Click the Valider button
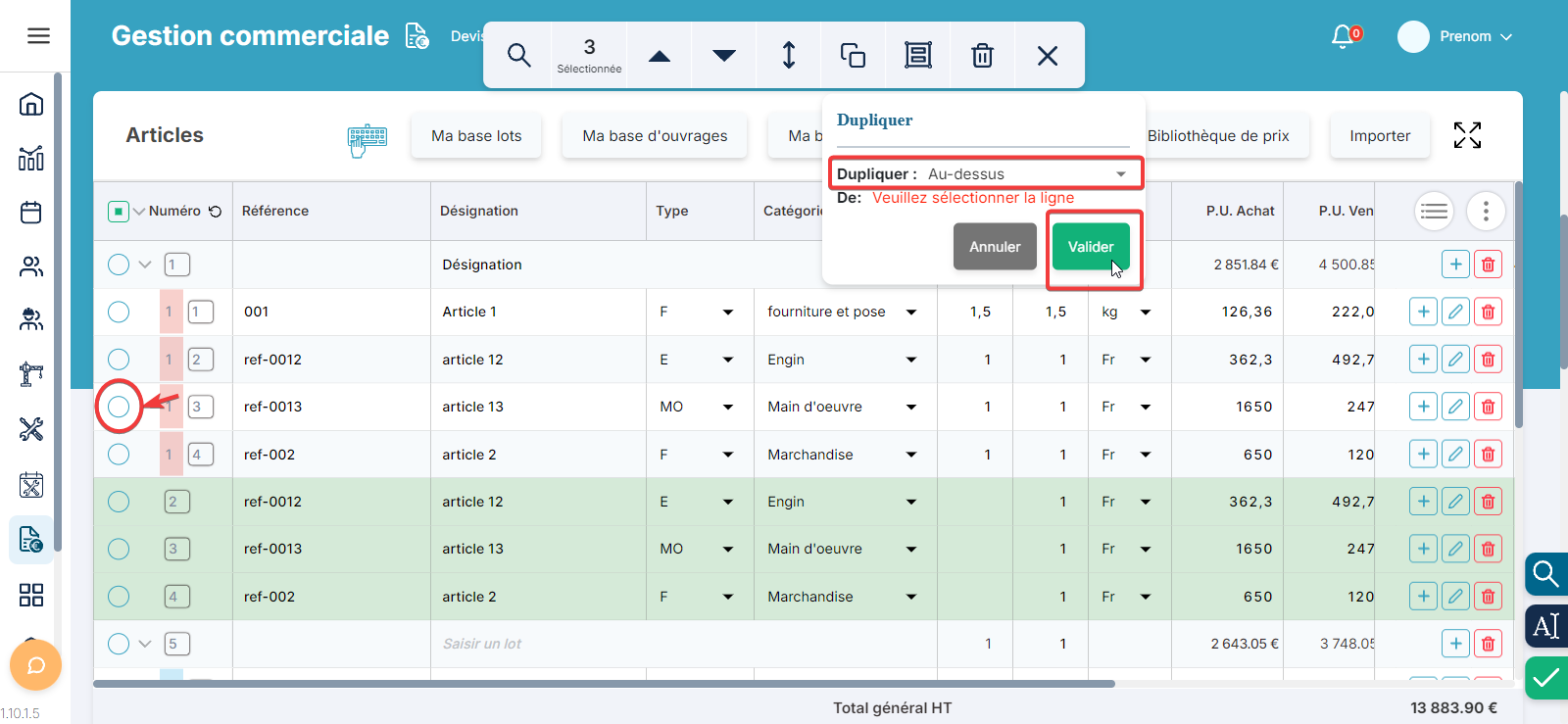1568x724 pixels. [x=1090, y=247]
